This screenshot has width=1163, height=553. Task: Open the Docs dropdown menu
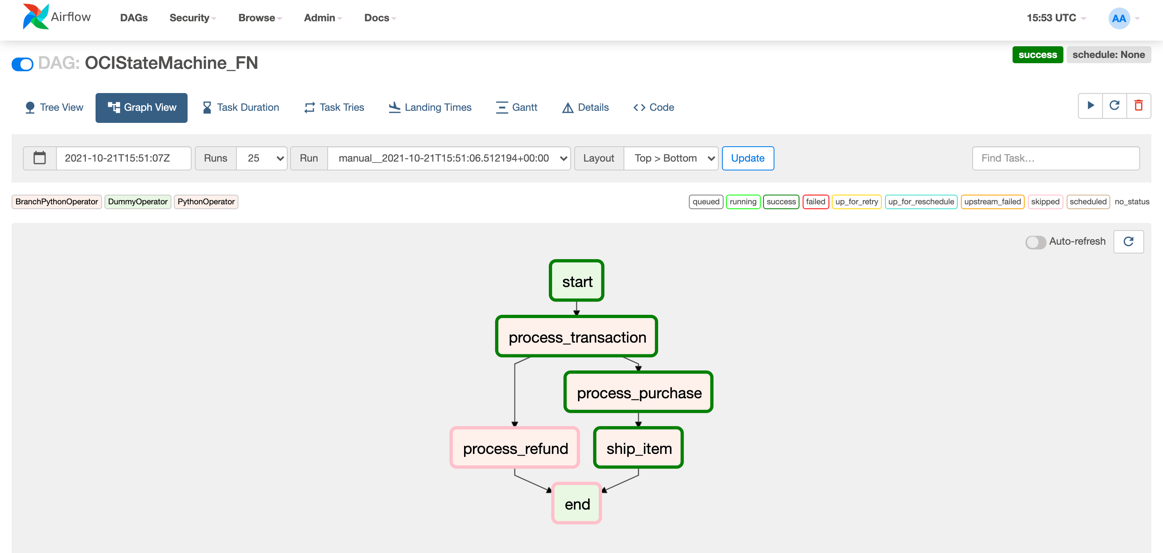click(x=380, y=18)
